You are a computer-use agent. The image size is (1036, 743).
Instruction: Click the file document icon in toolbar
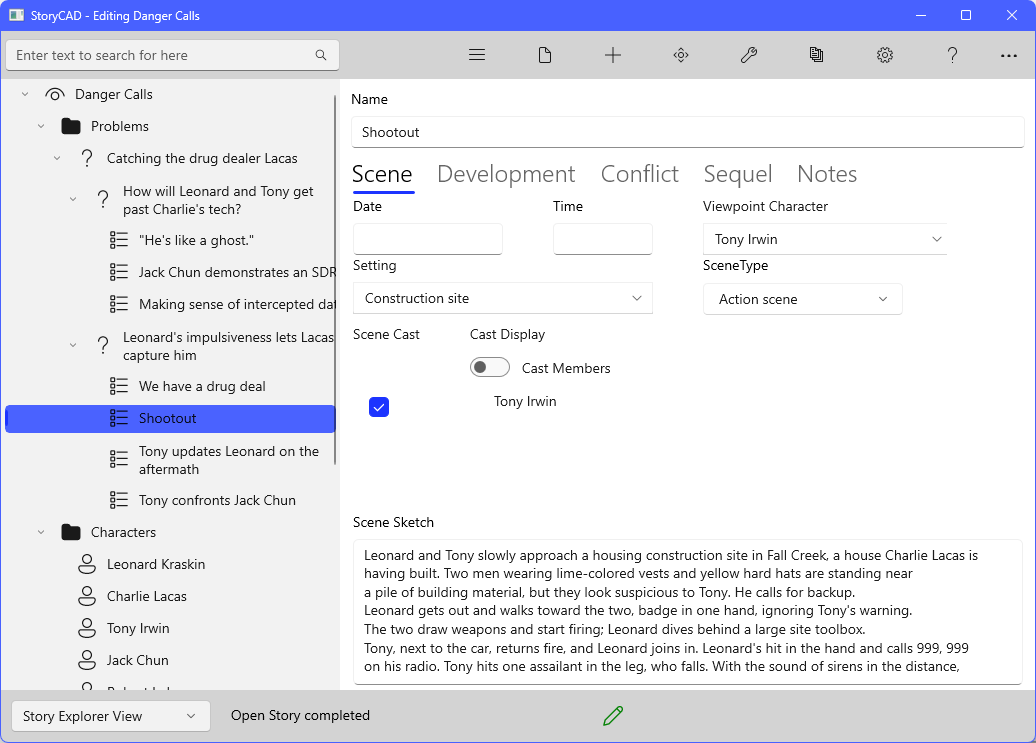pos(545,55)
